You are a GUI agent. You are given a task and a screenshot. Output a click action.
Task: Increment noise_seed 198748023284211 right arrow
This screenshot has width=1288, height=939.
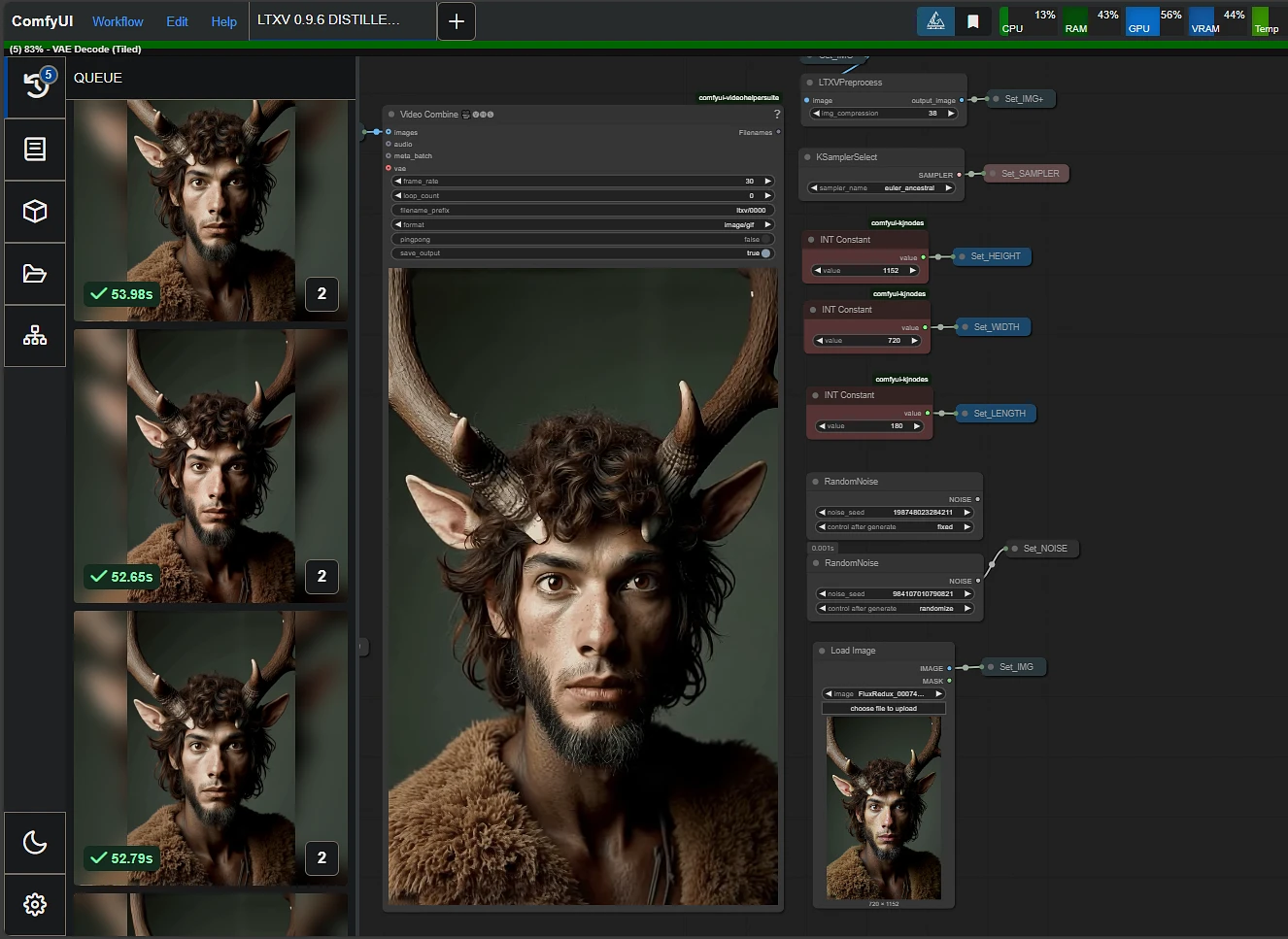966,513
